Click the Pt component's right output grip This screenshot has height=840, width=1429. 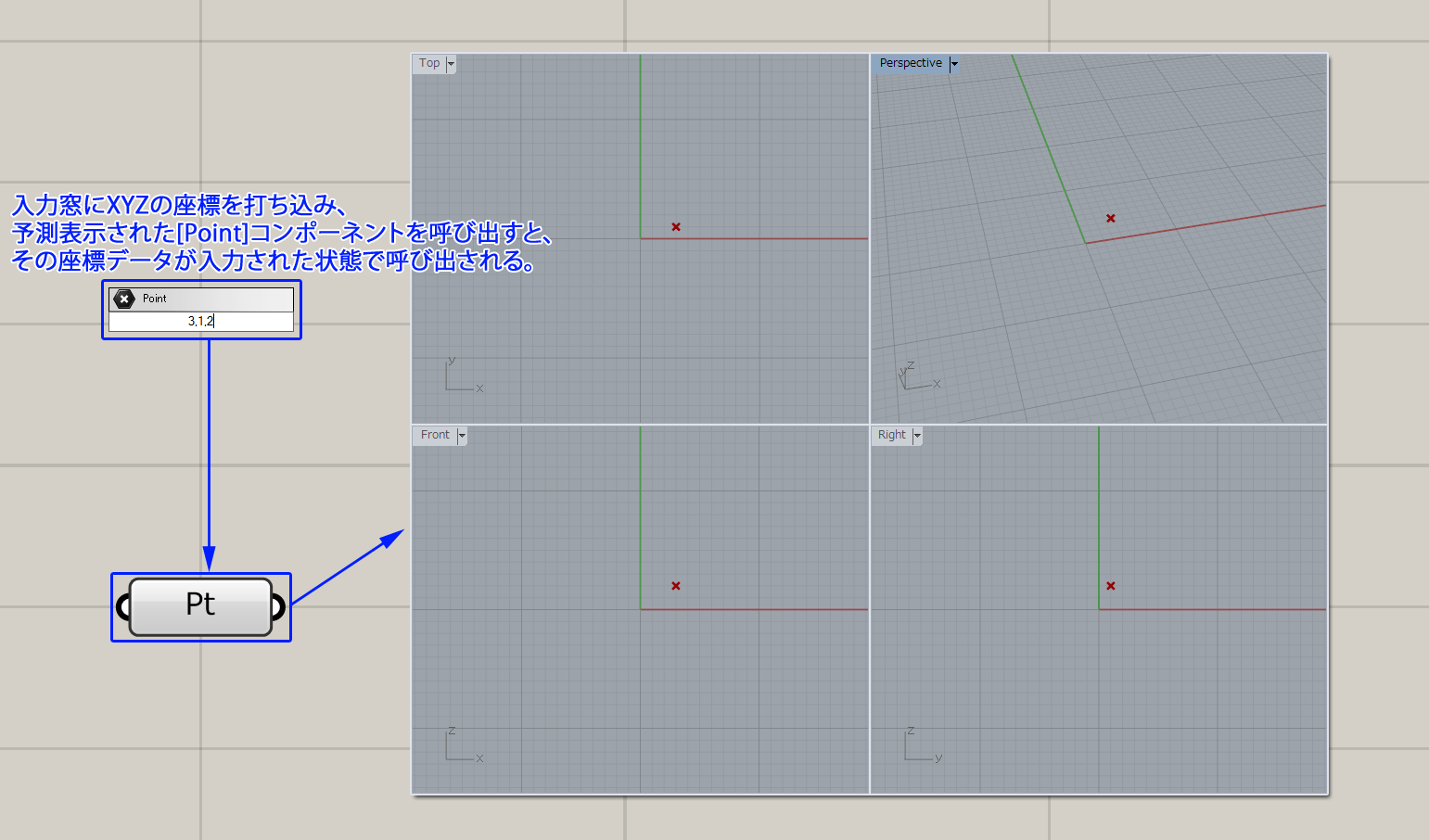(278, 607)
